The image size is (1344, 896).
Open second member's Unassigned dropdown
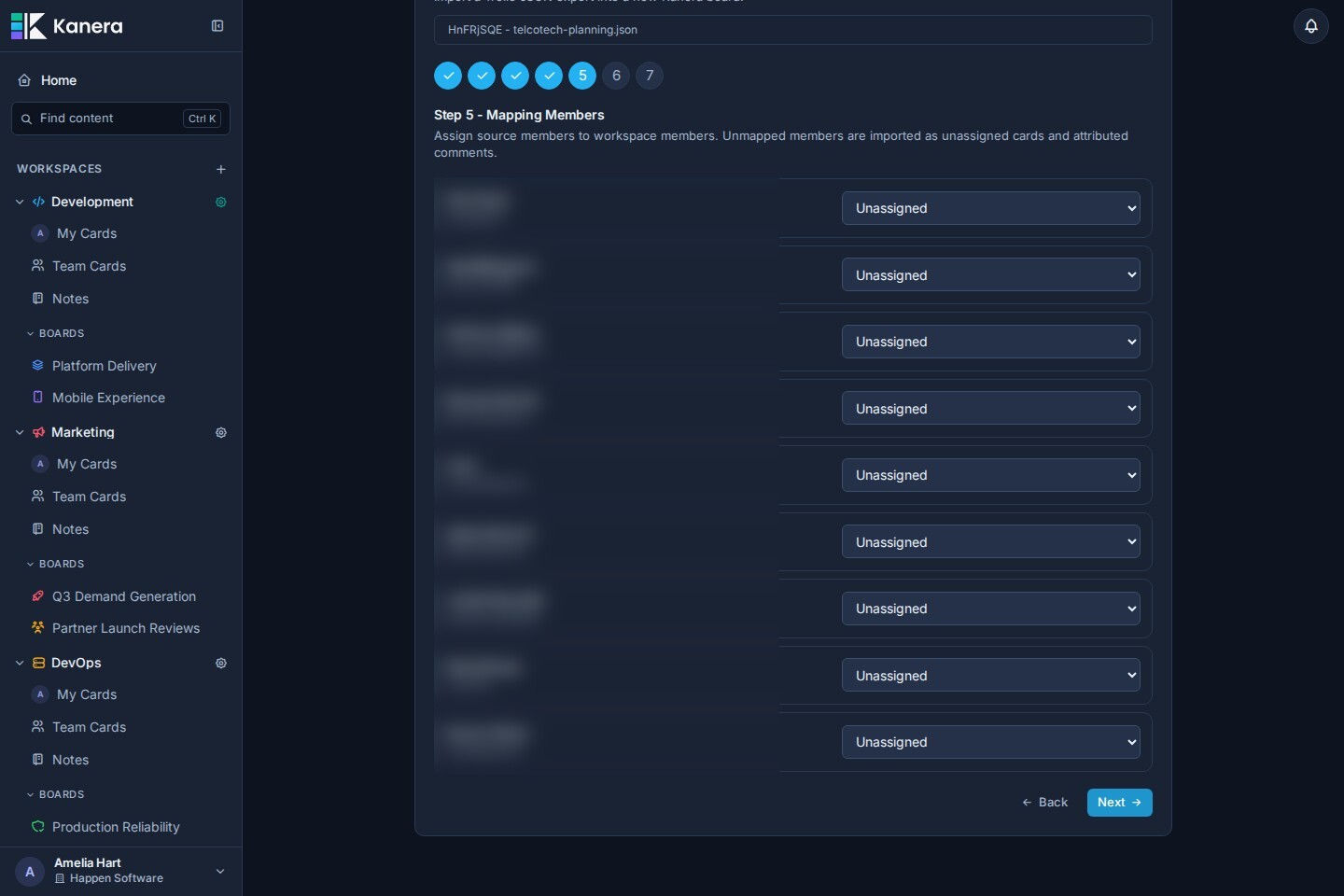click(990, 275)
